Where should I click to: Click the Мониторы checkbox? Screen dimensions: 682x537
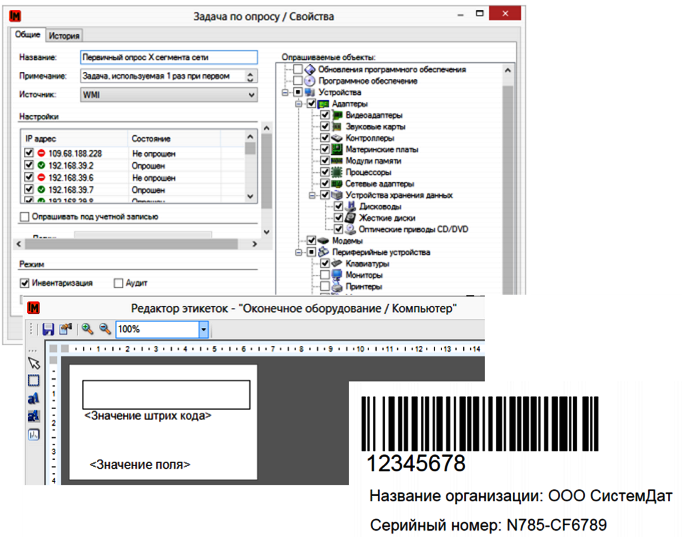(x=325, y=275)
